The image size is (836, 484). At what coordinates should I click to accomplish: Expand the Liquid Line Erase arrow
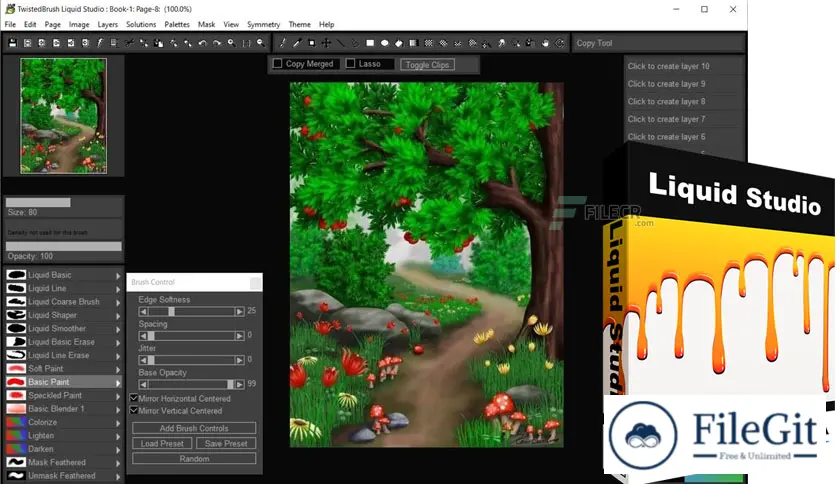coord(118,356)
